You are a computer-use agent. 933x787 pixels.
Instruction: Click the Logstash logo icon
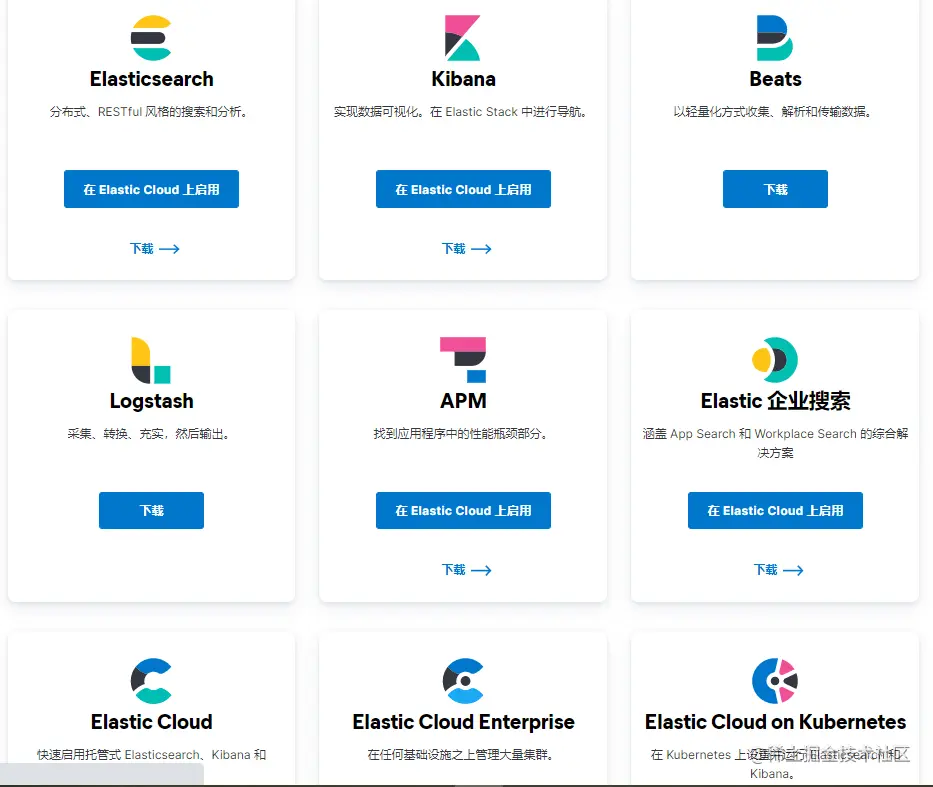click(151, 360)
